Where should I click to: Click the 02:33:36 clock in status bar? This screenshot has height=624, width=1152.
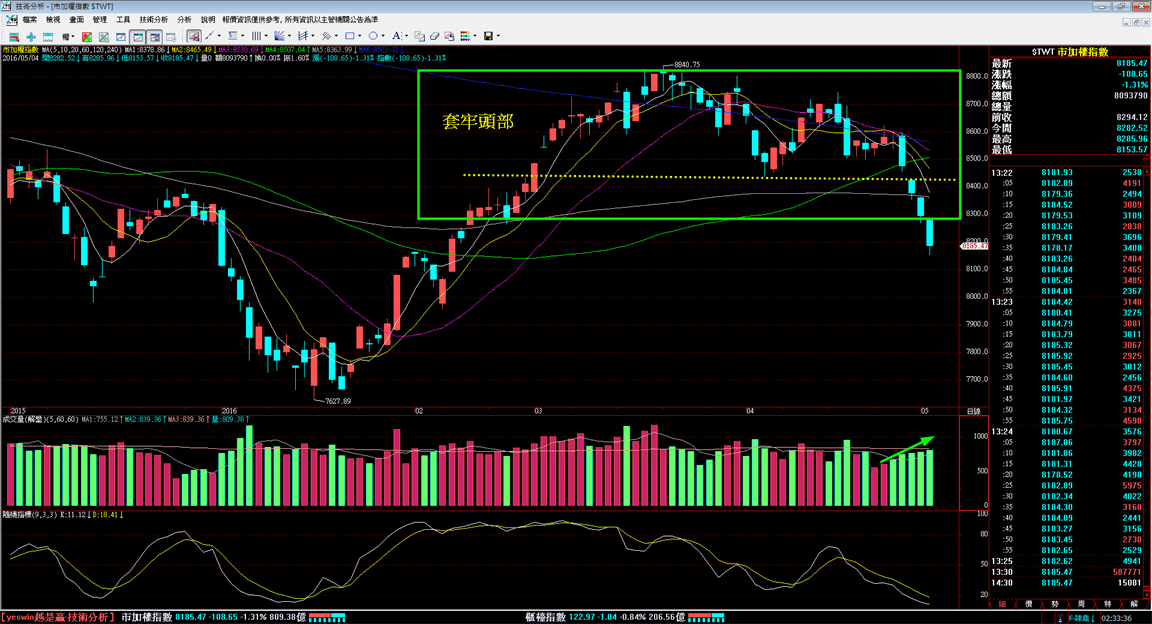pyautogui.click(x=1116, y=618)
